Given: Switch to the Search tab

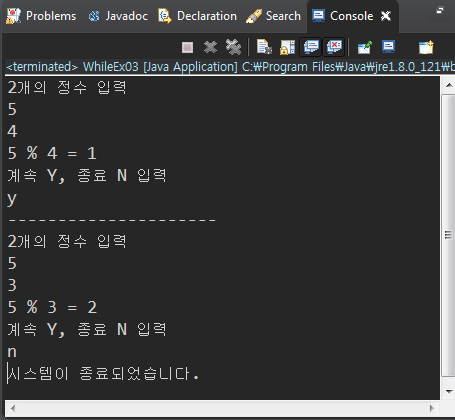Looking at the screenshot, I should pyautogui.click(x=273, y=16).
